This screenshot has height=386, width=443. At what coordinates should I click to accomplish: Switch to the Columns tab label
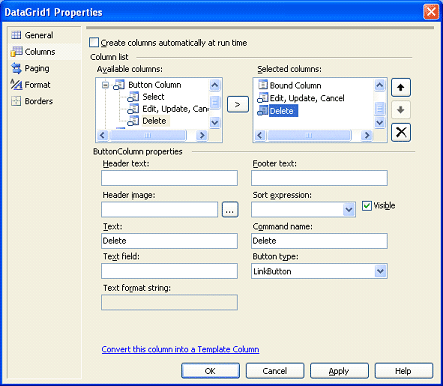click(40, 52)
